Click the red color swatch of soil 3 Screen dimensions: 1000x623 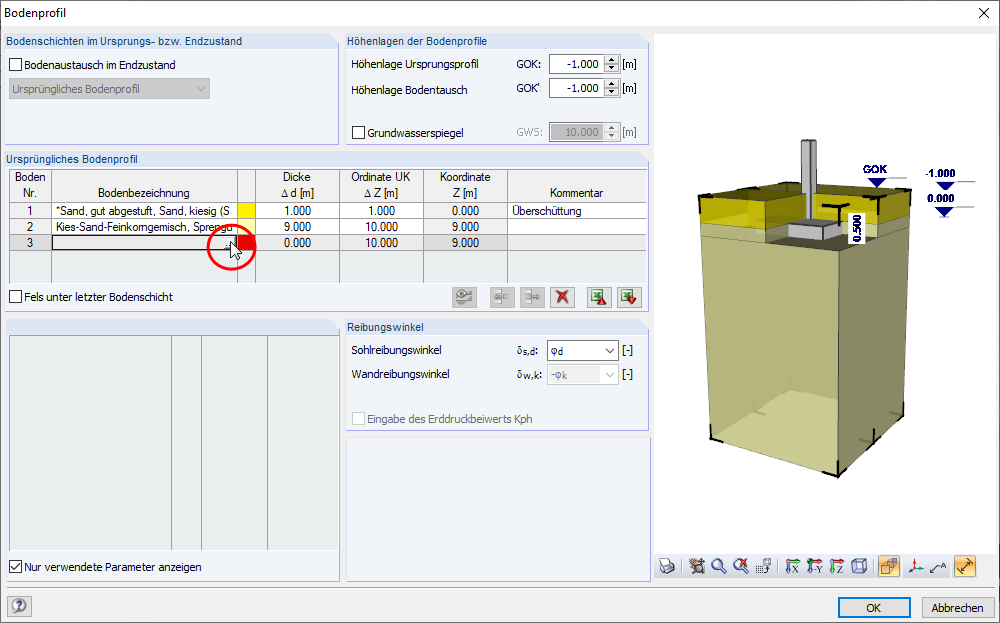pyautogui.click(x=246, y=243)
